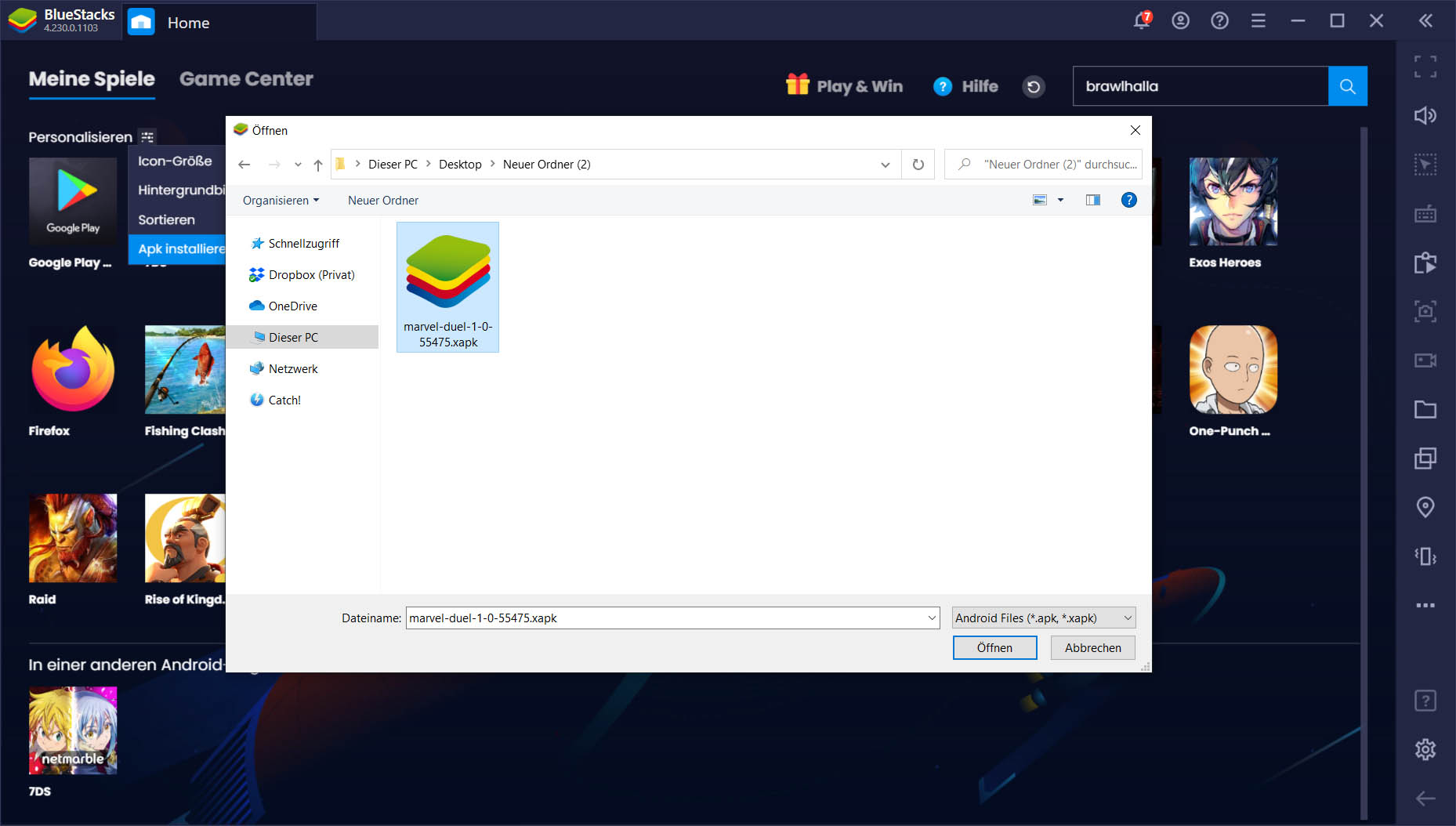Start video recording from sidebar

pos(1425,360)
